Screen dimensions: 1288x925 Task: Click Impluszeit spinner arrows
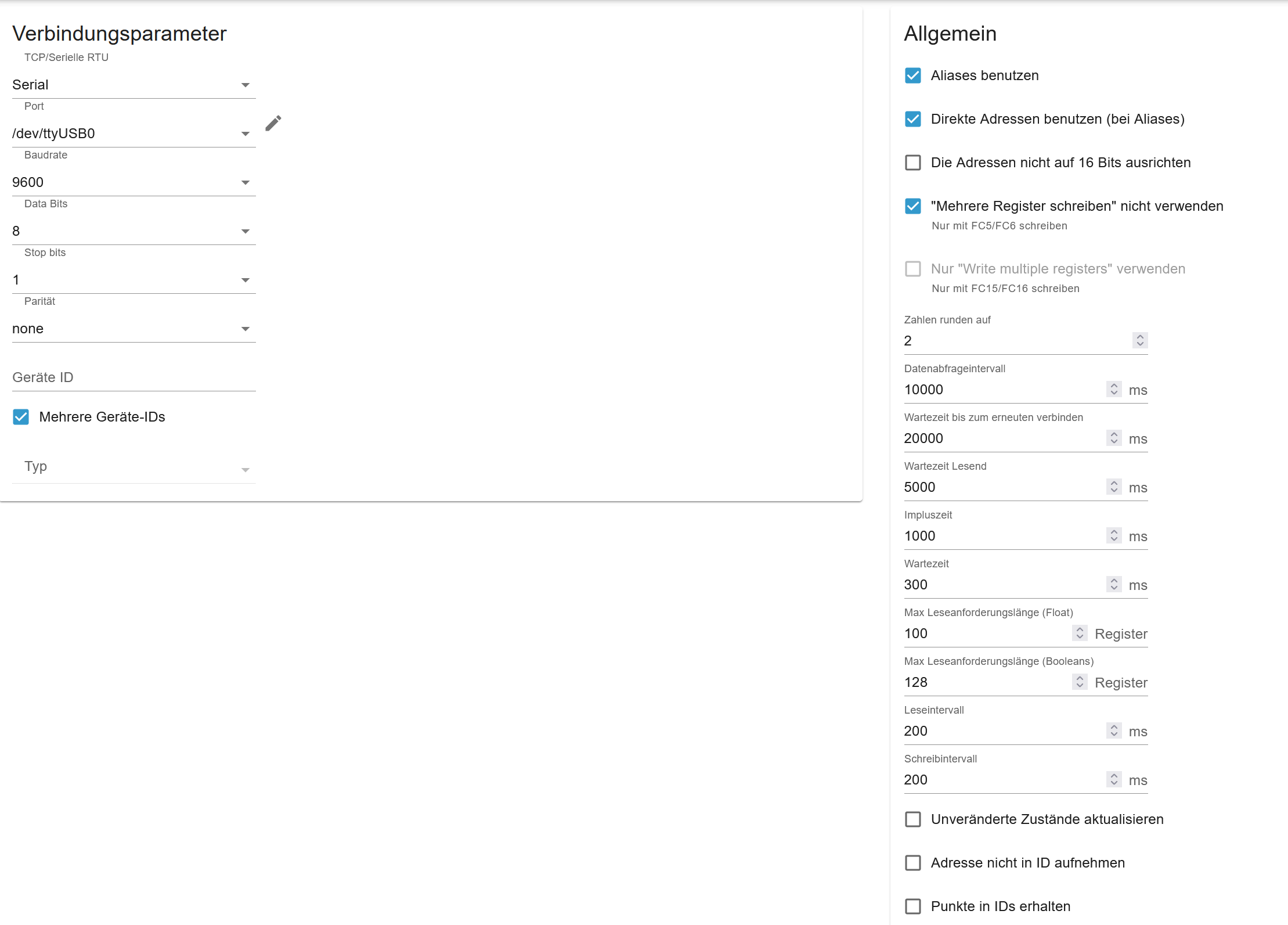tap(1113, 535)
